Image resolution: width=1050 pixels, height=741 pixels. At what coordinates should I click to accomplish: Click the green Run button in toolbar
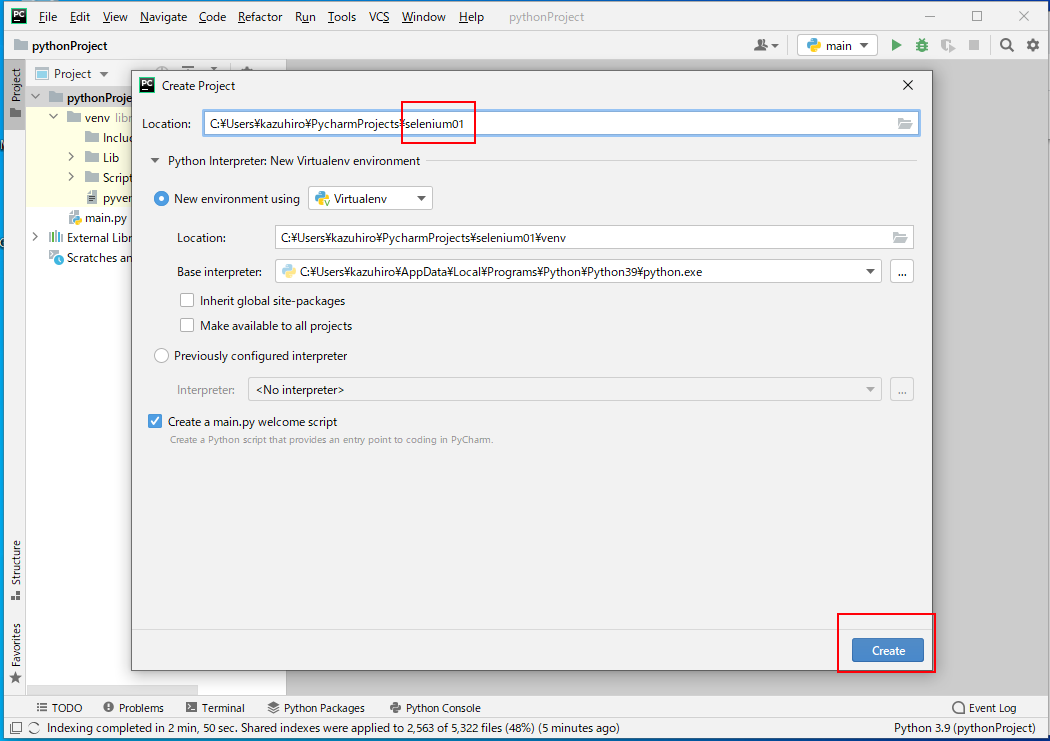896,45
